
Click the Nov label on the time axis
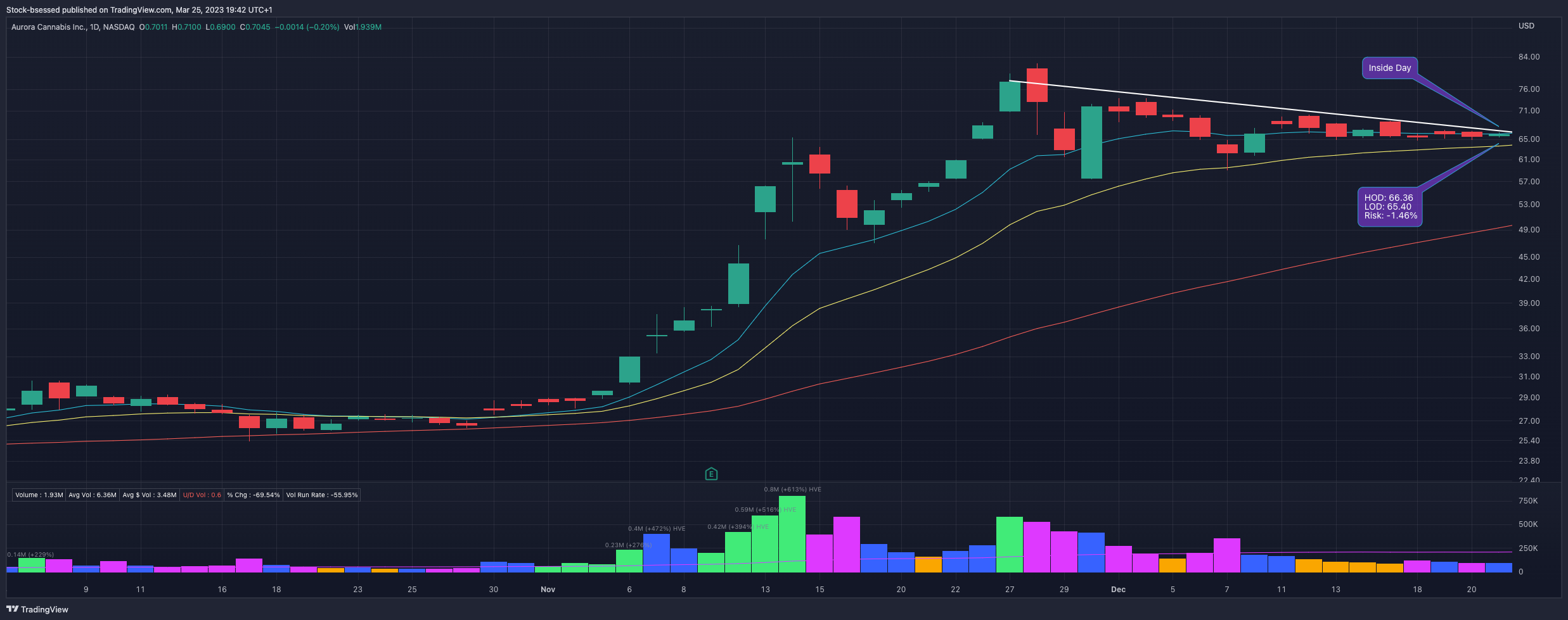[x=548, y=590]
